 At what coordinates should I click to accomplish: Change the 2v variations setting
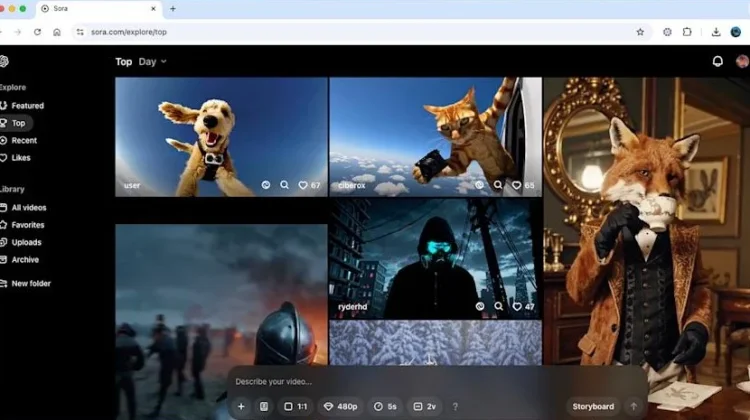coord(425,406)
